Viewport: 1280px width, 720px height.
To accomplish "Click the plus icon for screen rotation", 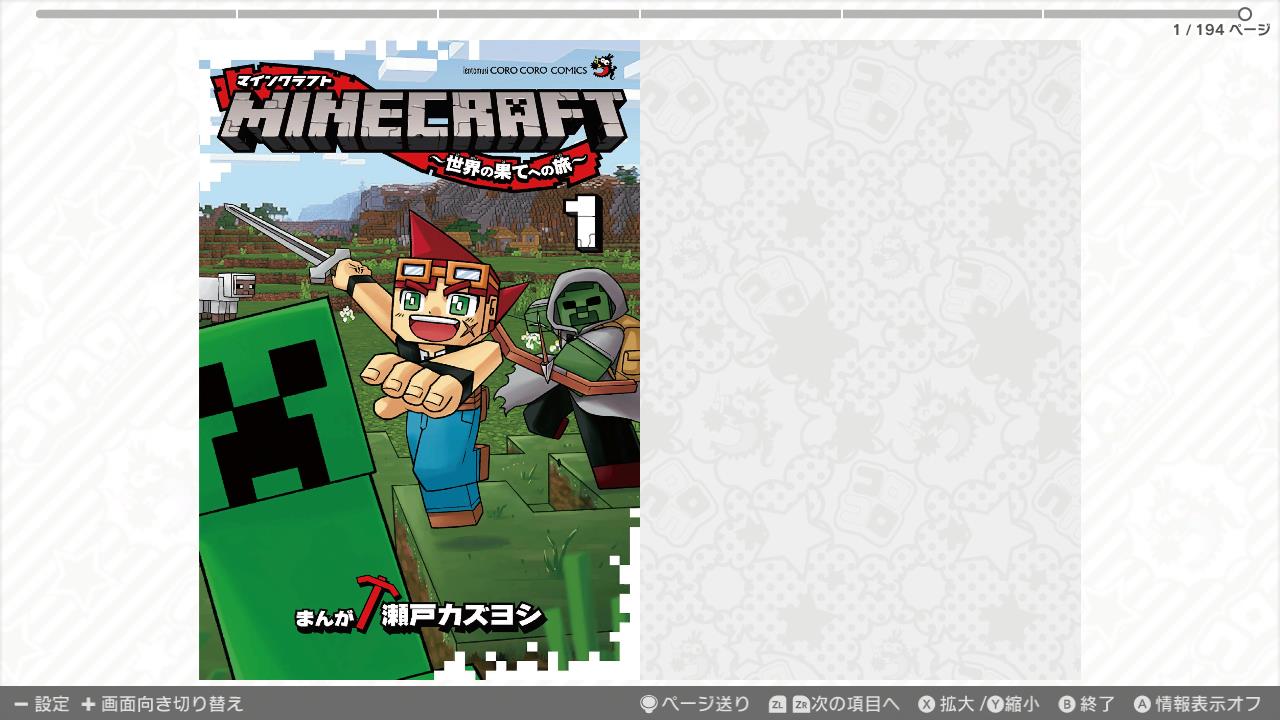I will [x=88, y=704].
